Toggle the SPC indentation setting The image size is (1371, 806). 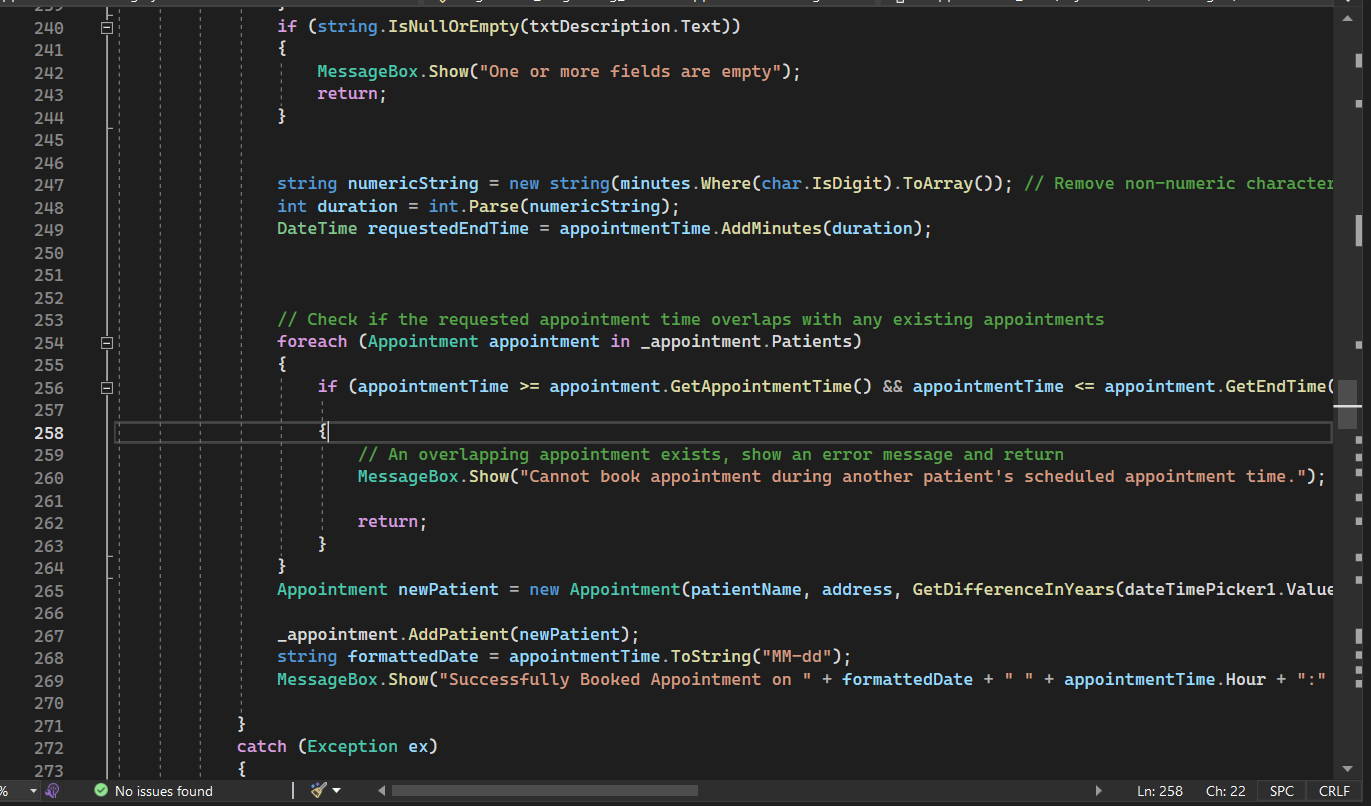[x=1282, y=791]
